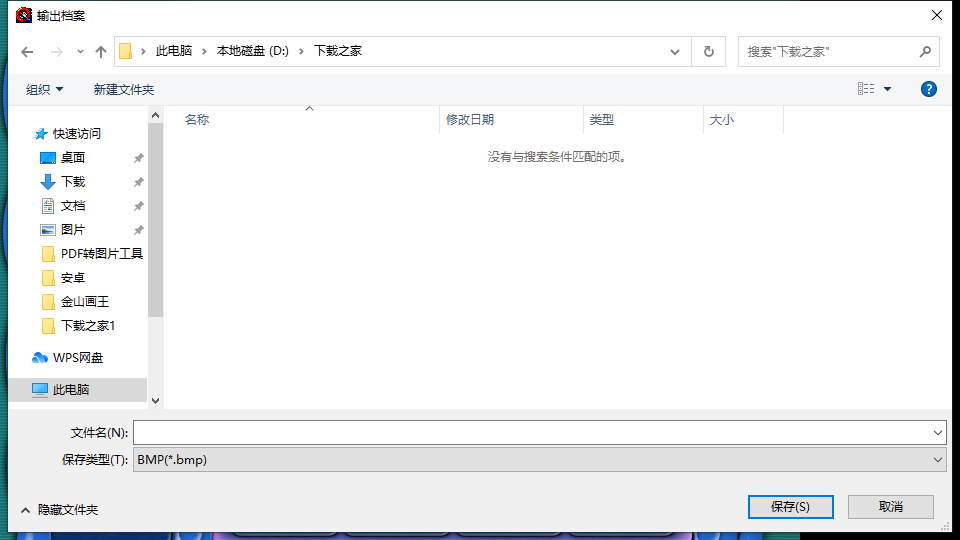Open the address bar history dropdown

[675, 52]
